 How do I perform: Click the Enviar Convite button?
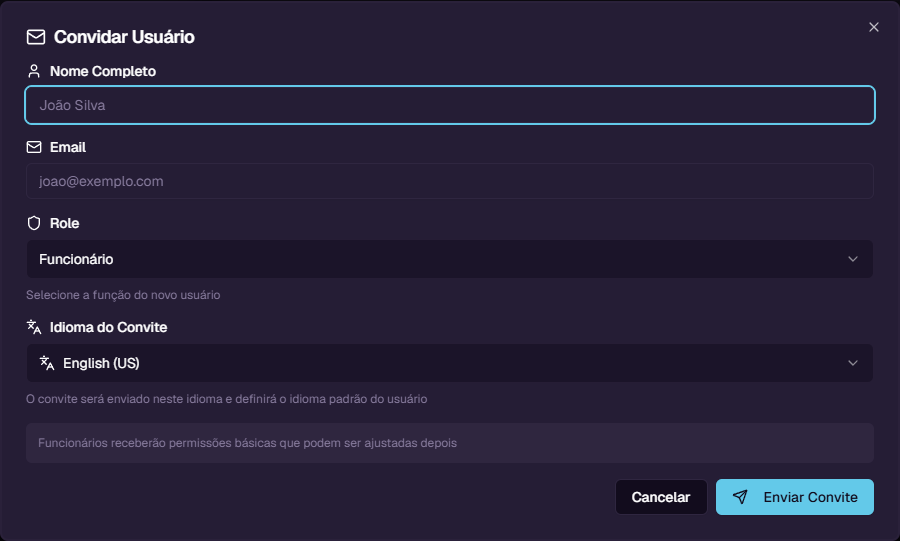[795, 497]
